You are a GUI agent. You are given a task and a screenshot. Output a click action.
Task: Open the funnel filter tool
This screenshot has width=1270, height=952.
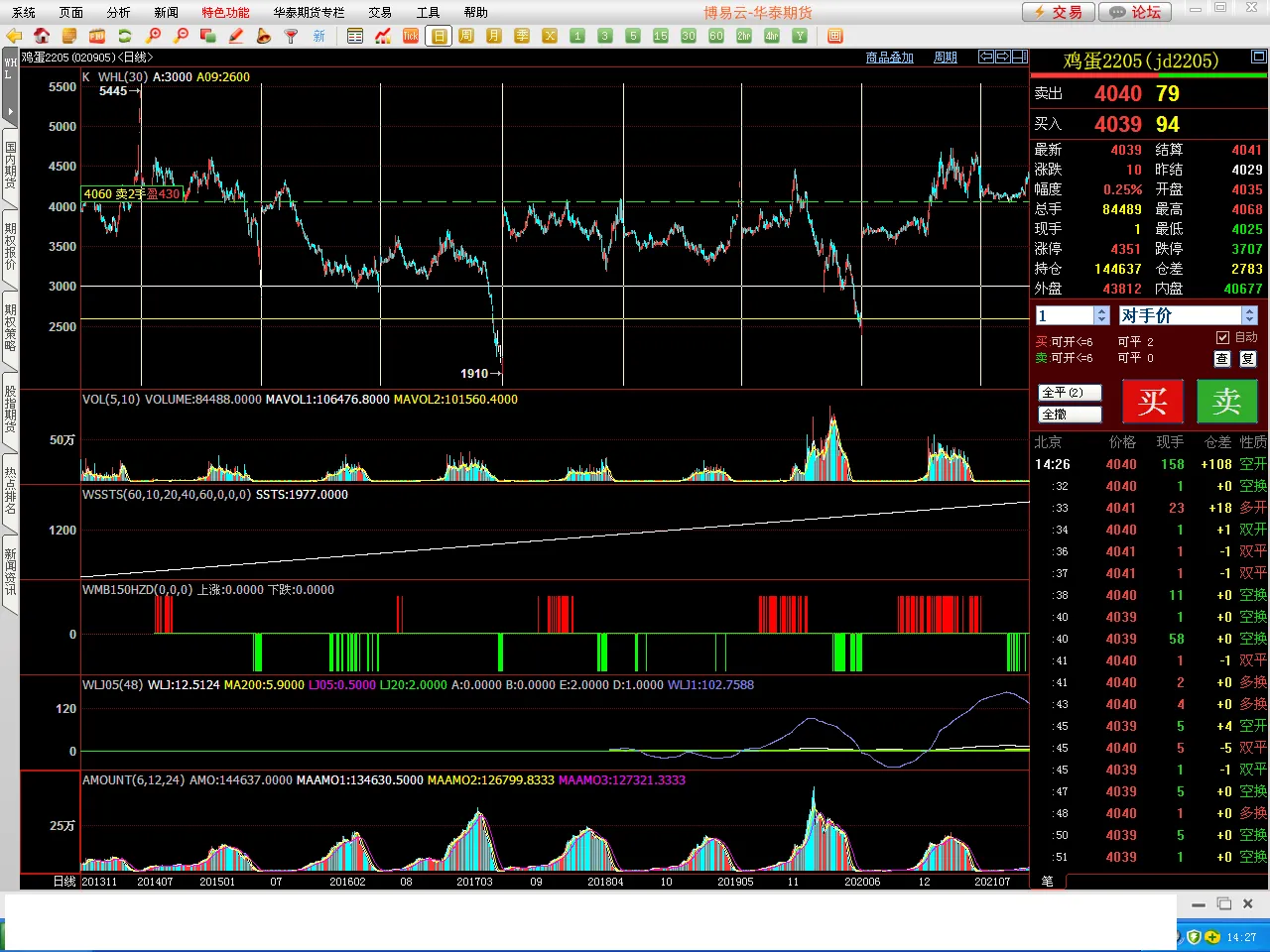(291, 36)
